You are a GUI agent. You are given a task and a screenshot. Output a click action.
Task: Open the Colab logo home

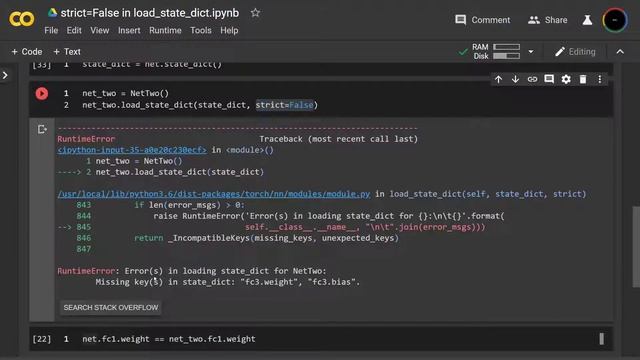[22, 19]
